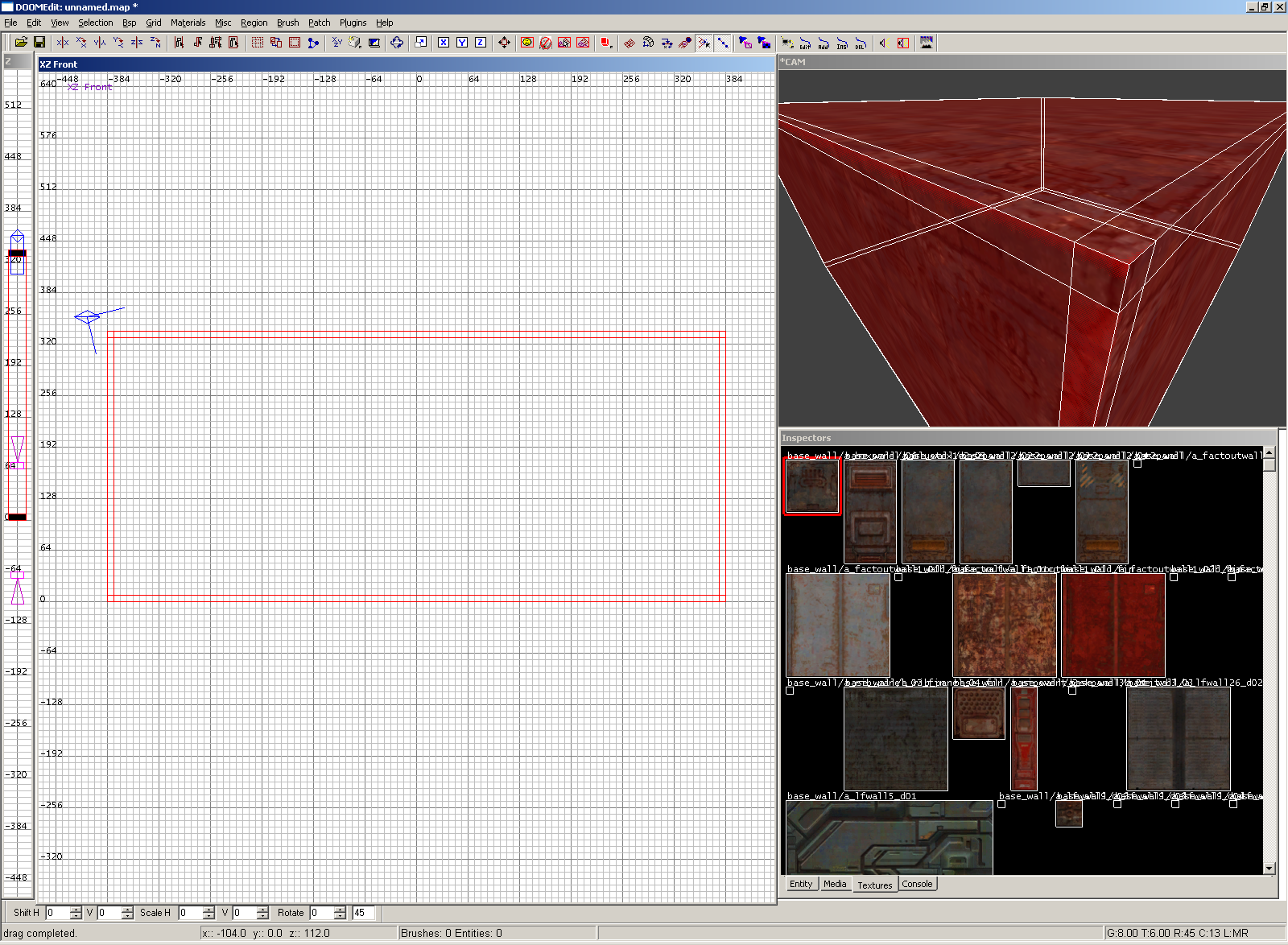Open the Brush menu
This screenshot has height=945, width=1288.
point(287,23)
